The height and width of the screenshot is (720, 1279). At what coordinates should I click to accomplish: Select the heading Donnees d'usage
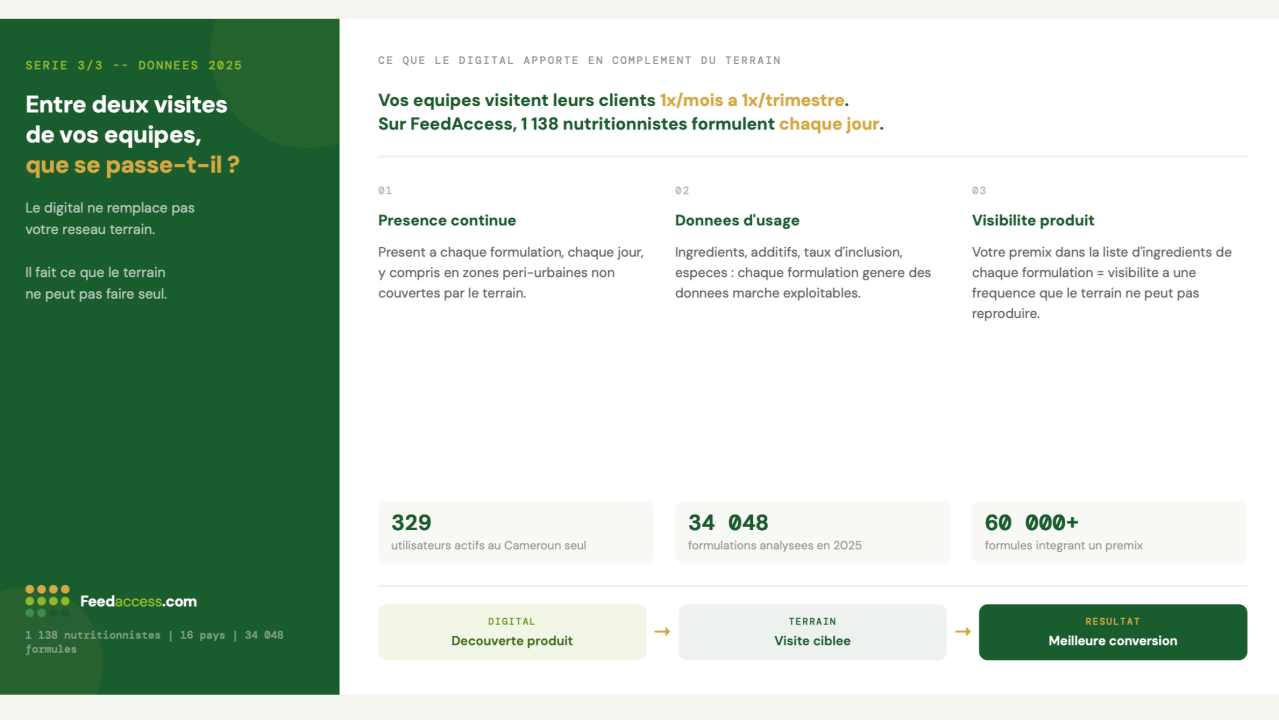point(737,220)
